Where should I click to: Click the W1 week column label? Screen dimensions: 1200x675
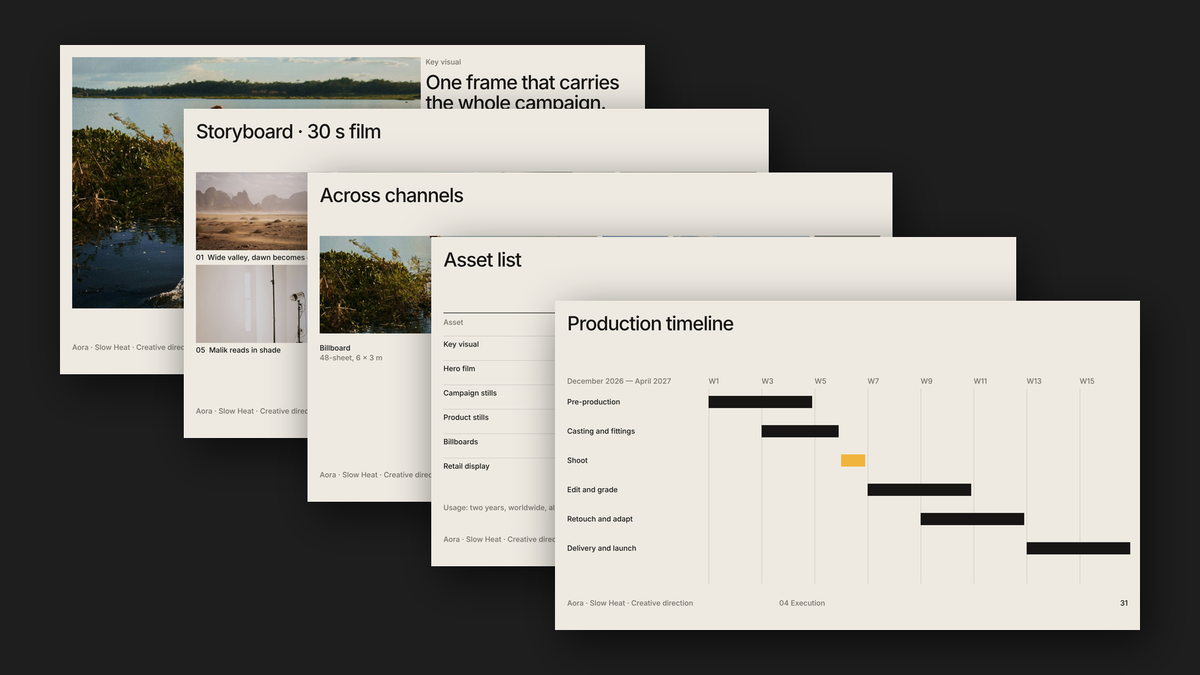[714, 381]
